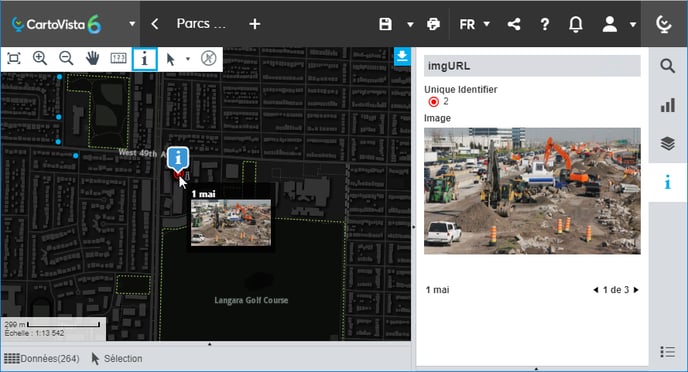The height and width of the screenshot is (372, 688).
Task: Expand the user account dropdown arrow
Action: [633, 24]
